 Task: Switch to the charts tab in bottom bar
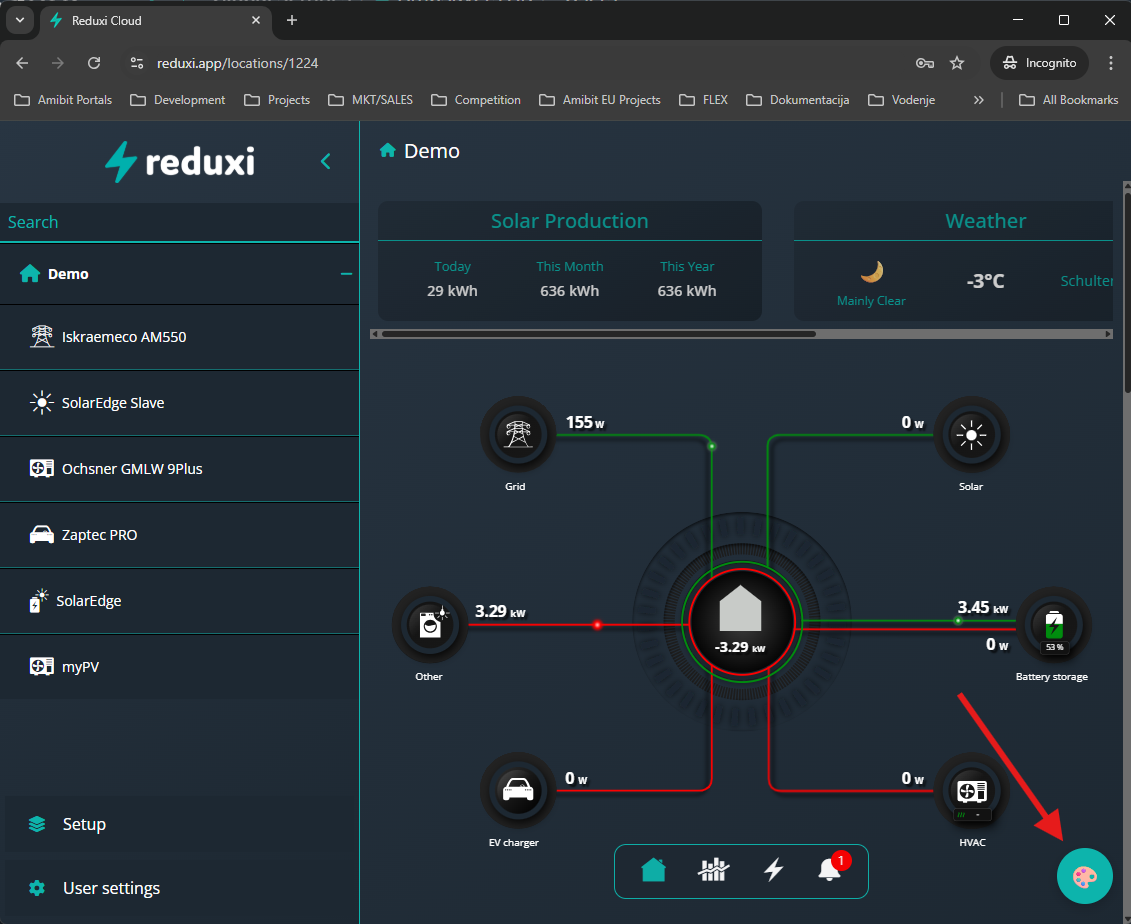tap(713, 870)
